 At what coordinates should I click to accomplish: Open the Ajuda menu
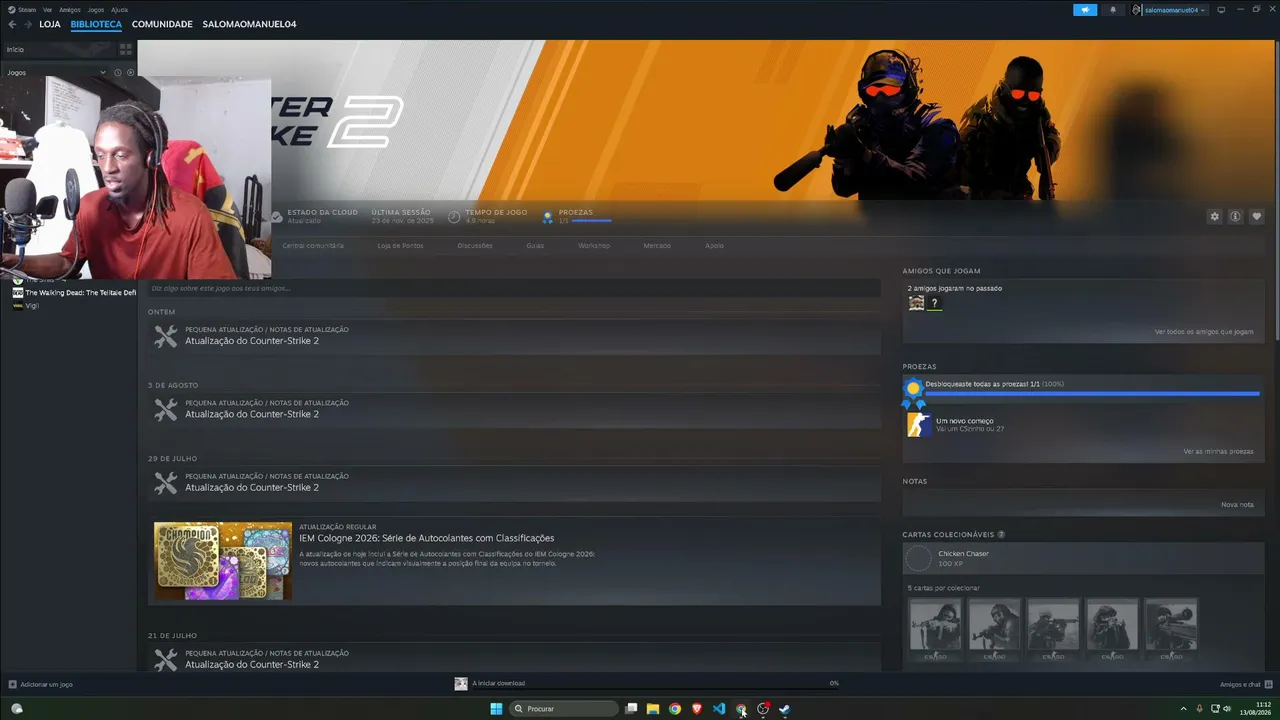coord(119,10)
